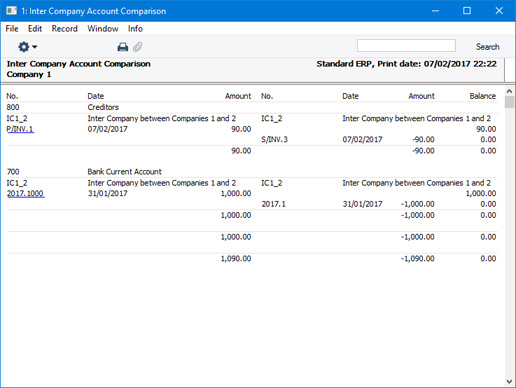The image size is (516, 388).
Task: Minimize the report window
Action: (435, 11)
